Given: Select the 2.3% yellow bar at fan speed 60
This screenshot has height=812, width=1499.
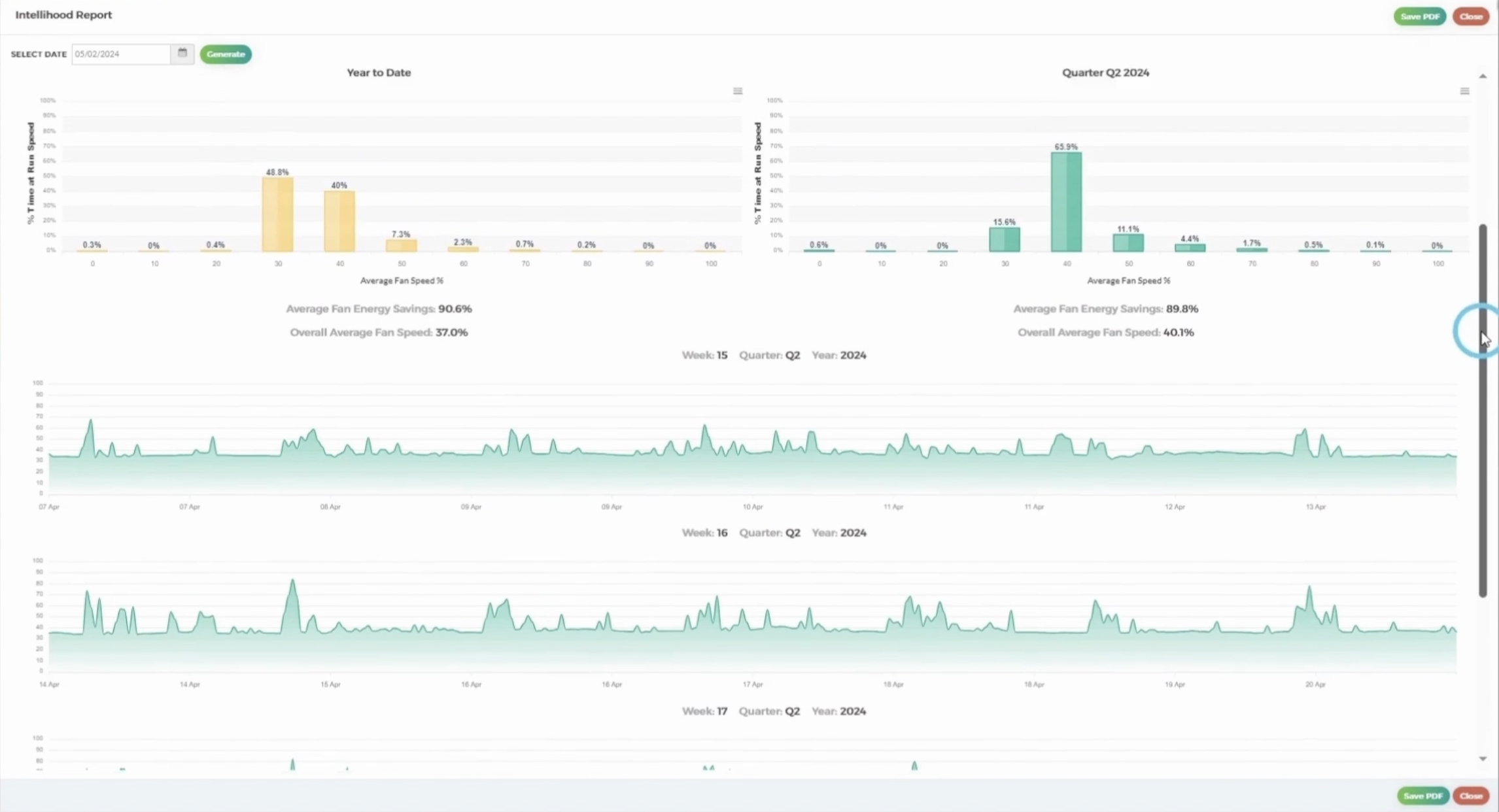Looking at the screenshot, I should pos(463,249).
